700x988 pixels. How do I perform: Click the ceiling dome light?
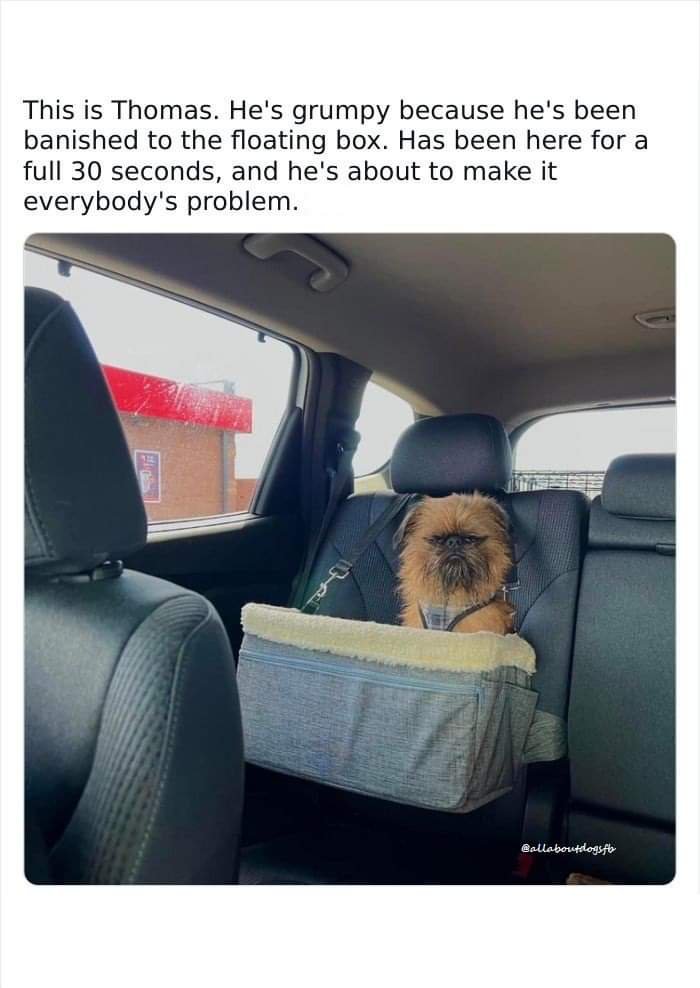tap(655, 318)
